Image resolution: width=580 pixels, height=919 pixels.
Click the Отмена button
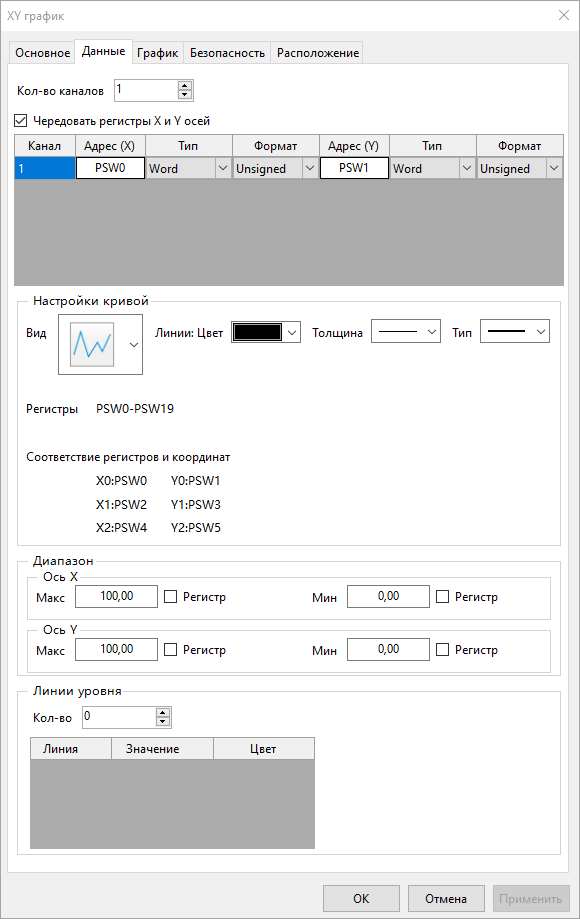pyautogui.click(x=446, y=898)
